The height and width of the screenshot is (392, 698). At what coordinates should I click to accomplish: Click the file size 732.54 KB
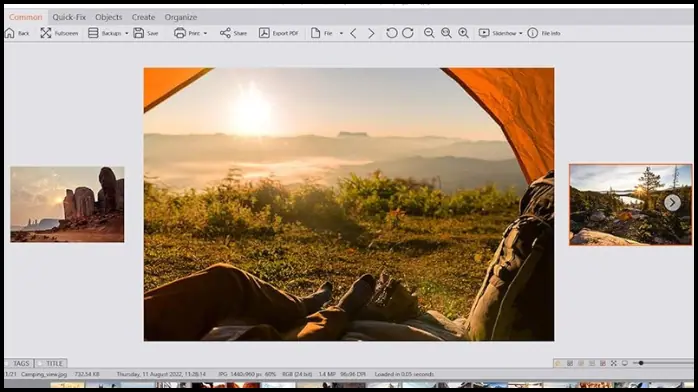(87, 374)
